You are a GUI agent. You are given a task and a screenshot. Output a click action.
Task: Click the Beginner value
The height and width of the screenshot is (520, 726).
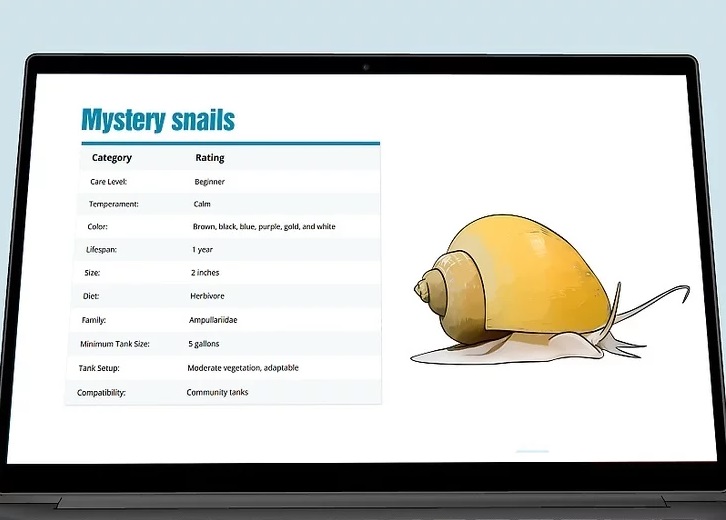(x=209, y=182)
